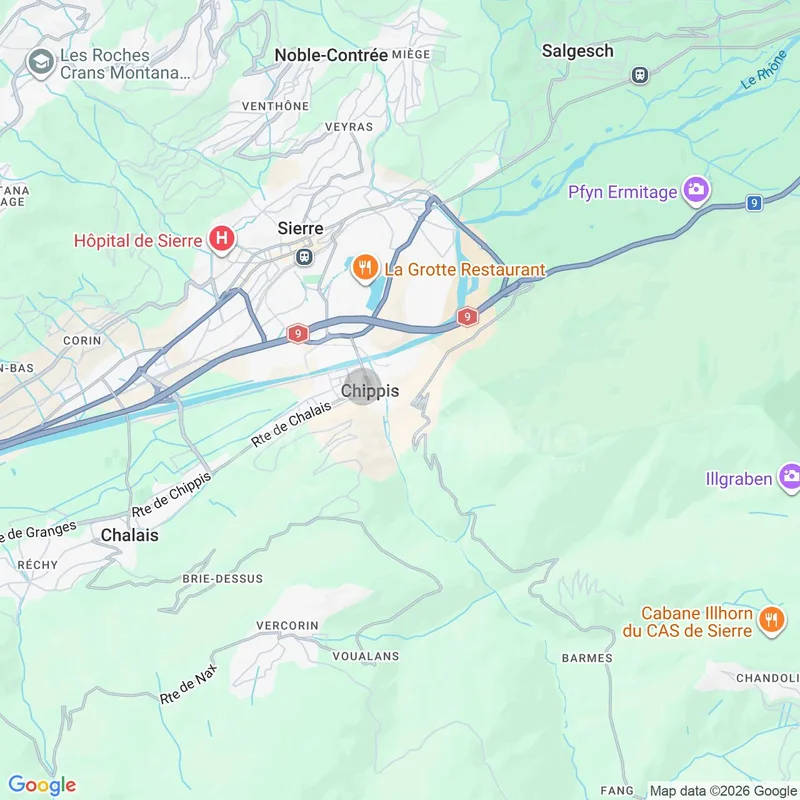800x800 pixels.
Task: Click the Salgesch town name
Action: click(578, 51)
